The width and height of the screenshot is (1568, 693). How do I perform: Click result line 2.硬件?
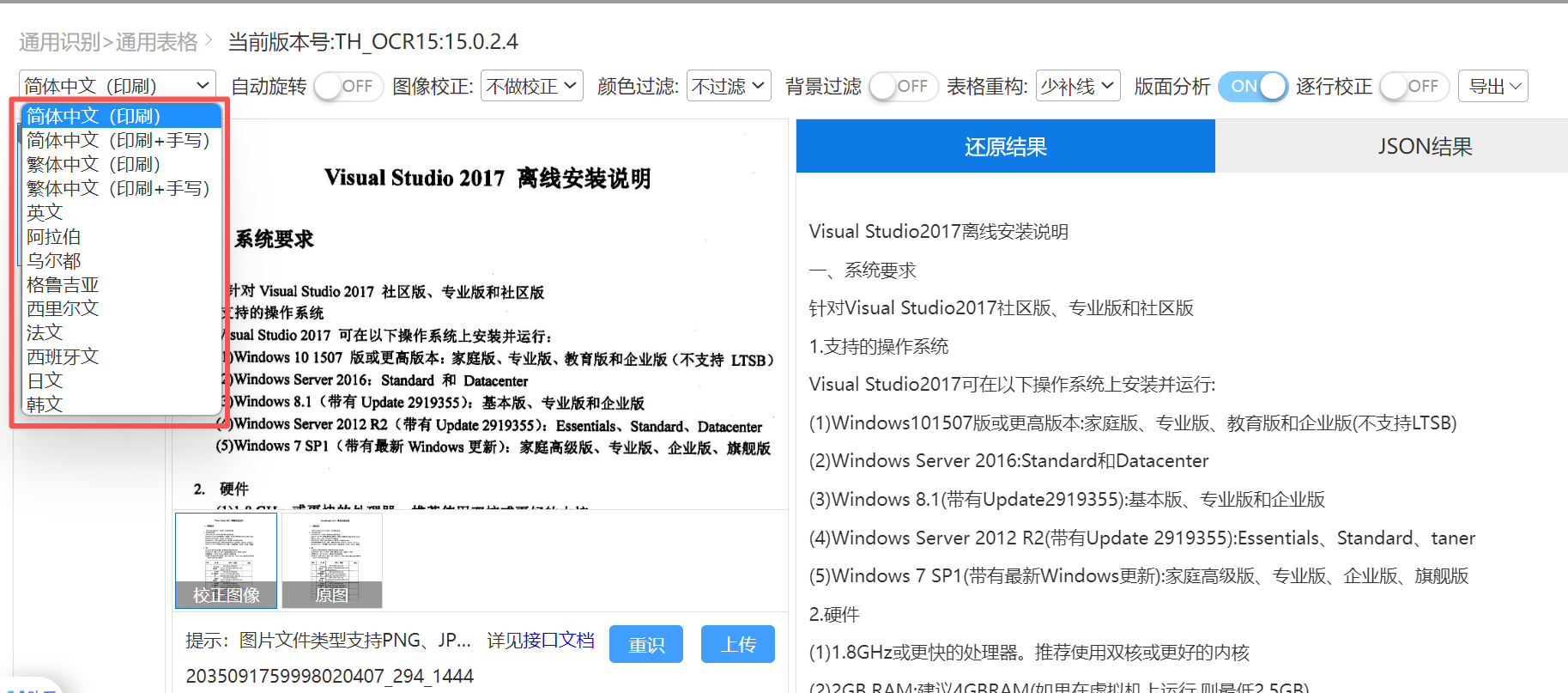(834, 614)
